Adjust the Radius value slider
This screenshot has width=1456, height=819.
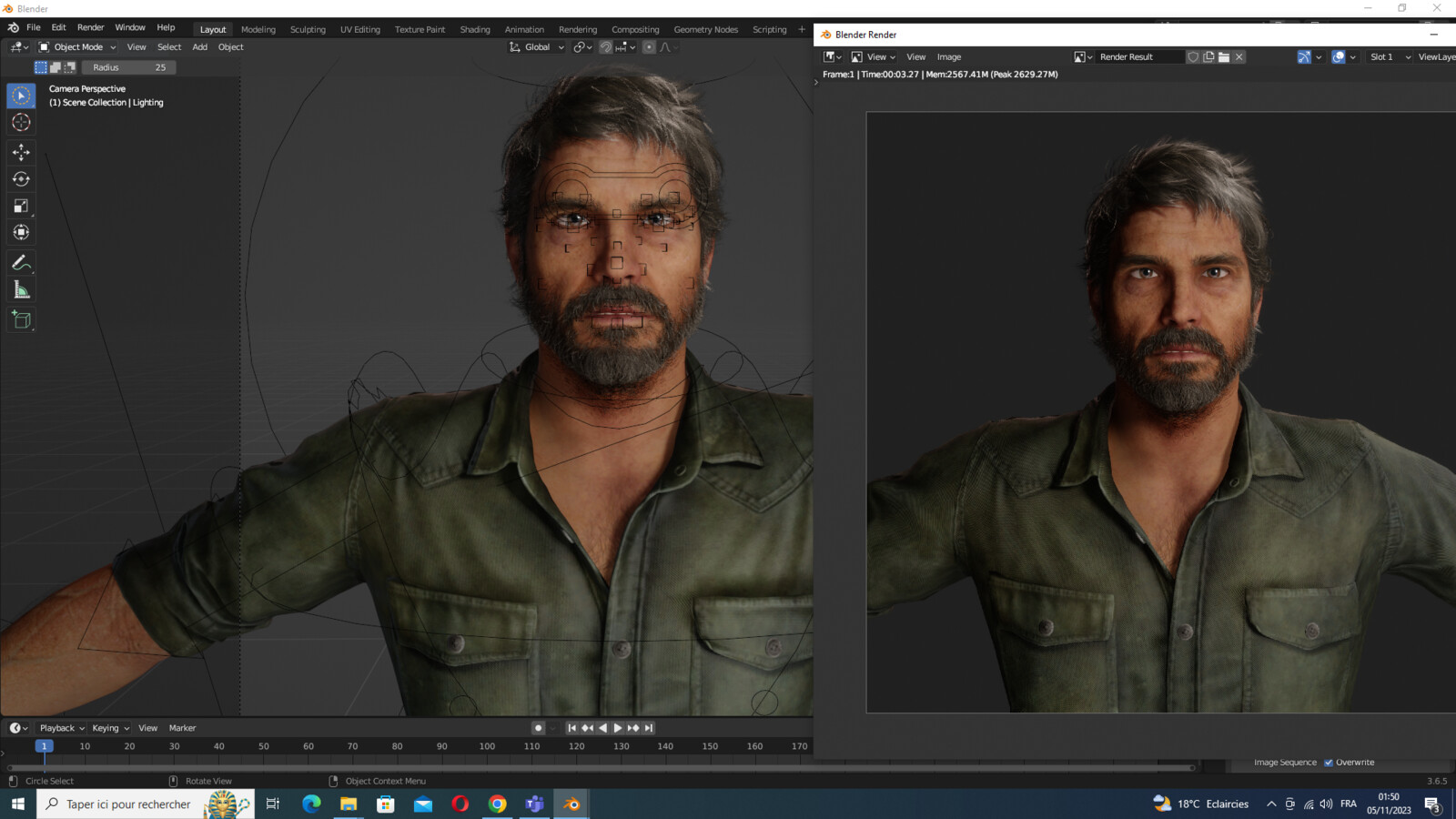(128, 67)
